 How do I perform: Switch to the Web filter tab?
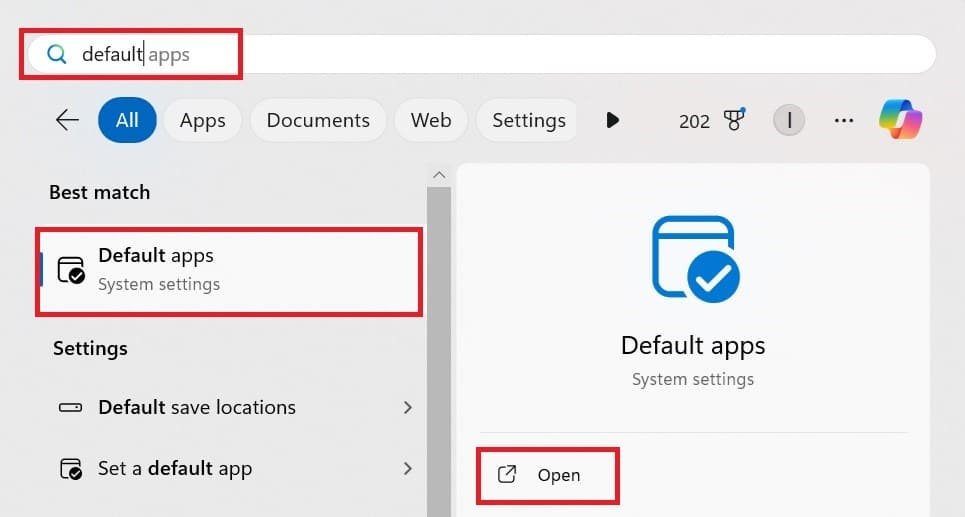(x=431, y=120)
